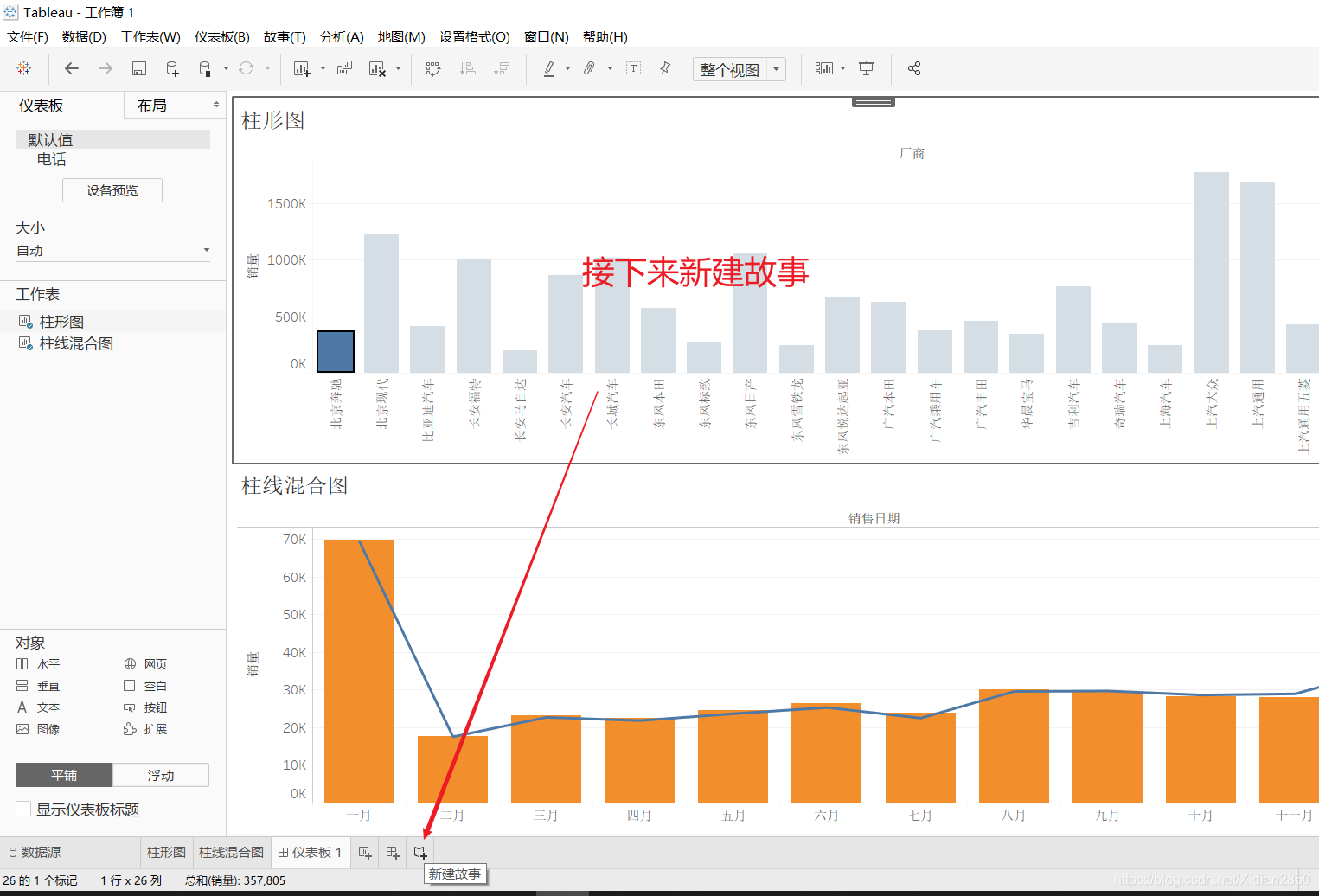Image resolution: width=1319 pixels, height=896 pixels.
Task: Click the Tableau start page logo icon
Action: point(24,68)
